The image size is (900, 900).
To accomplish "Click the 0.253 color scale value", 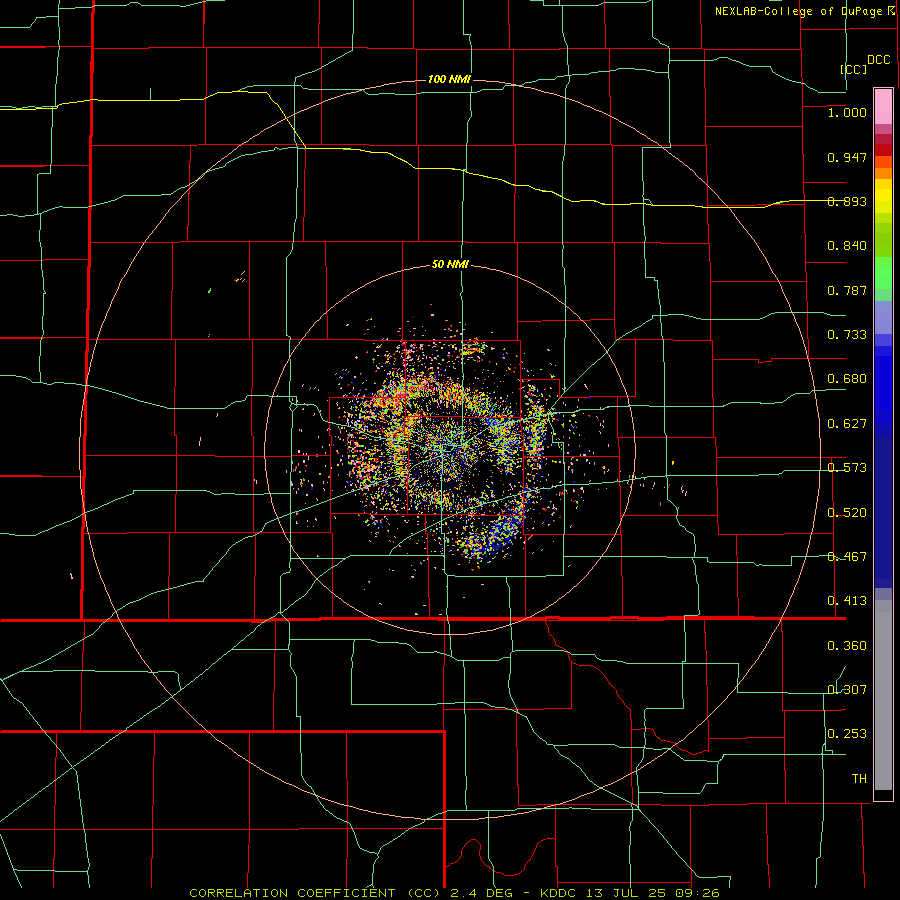I will click(847, 734).
